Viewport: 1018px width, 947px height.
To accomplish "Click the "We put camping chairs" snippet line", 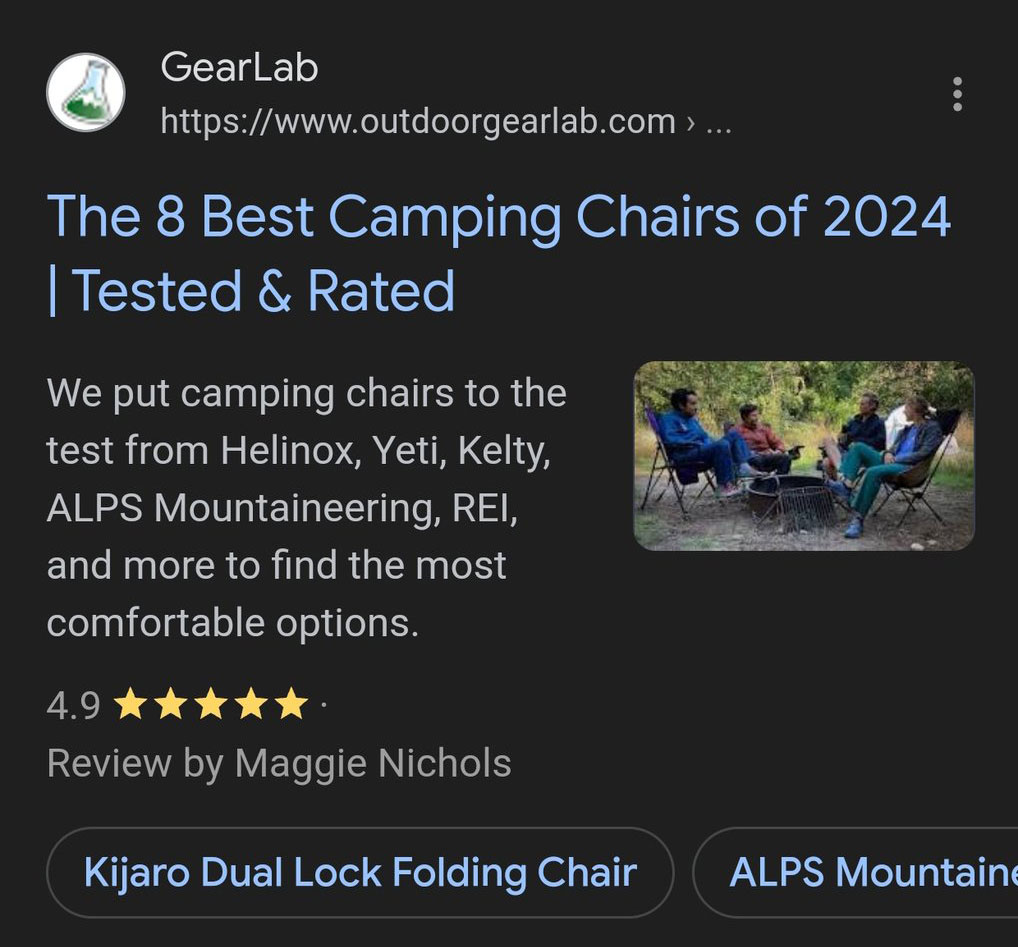I will tap(306, 393).
